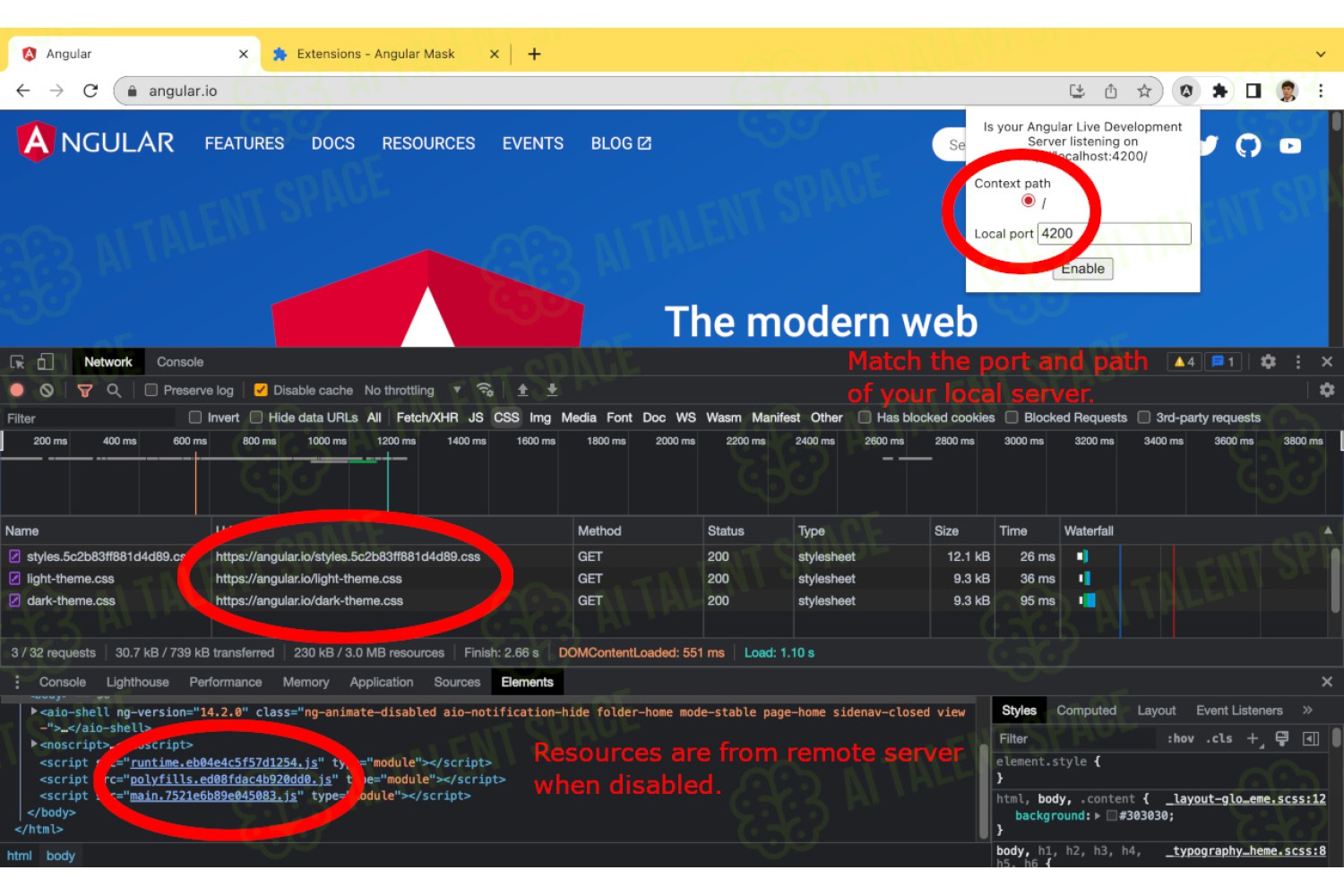The image size is (1344, 896).
Task: Filter requests by CSS type
Action: tap(506, 418)
